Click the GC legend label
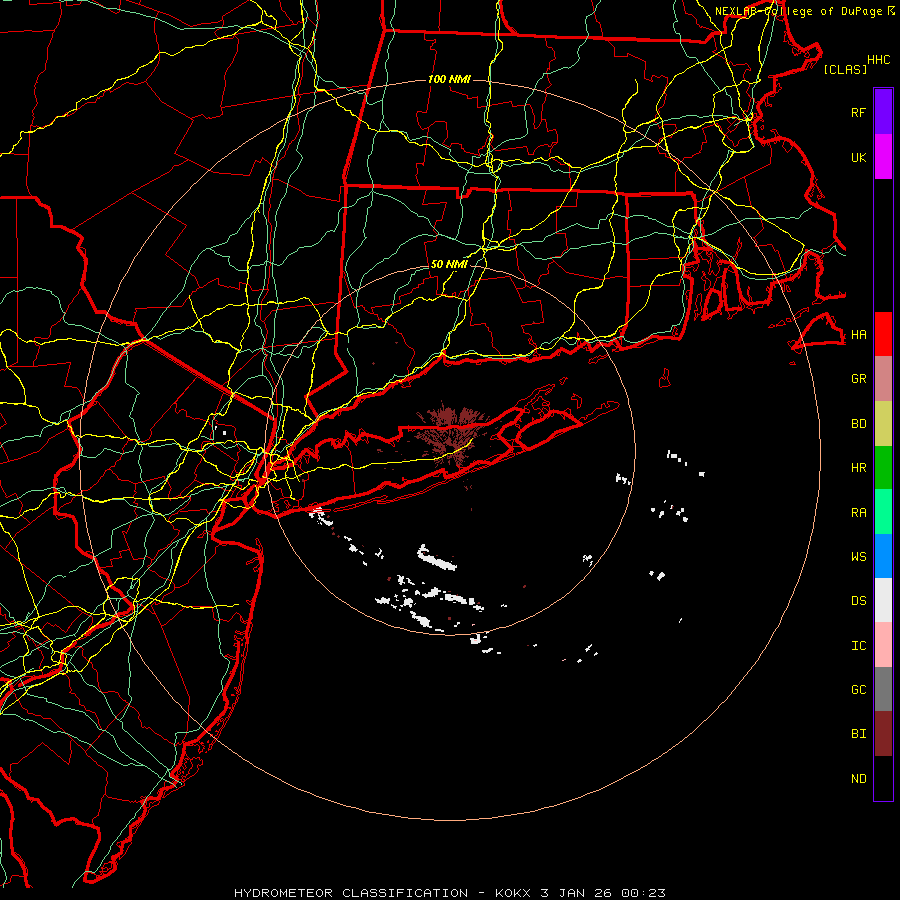Viewport: 900px width, 900px height. pos(858,689)
